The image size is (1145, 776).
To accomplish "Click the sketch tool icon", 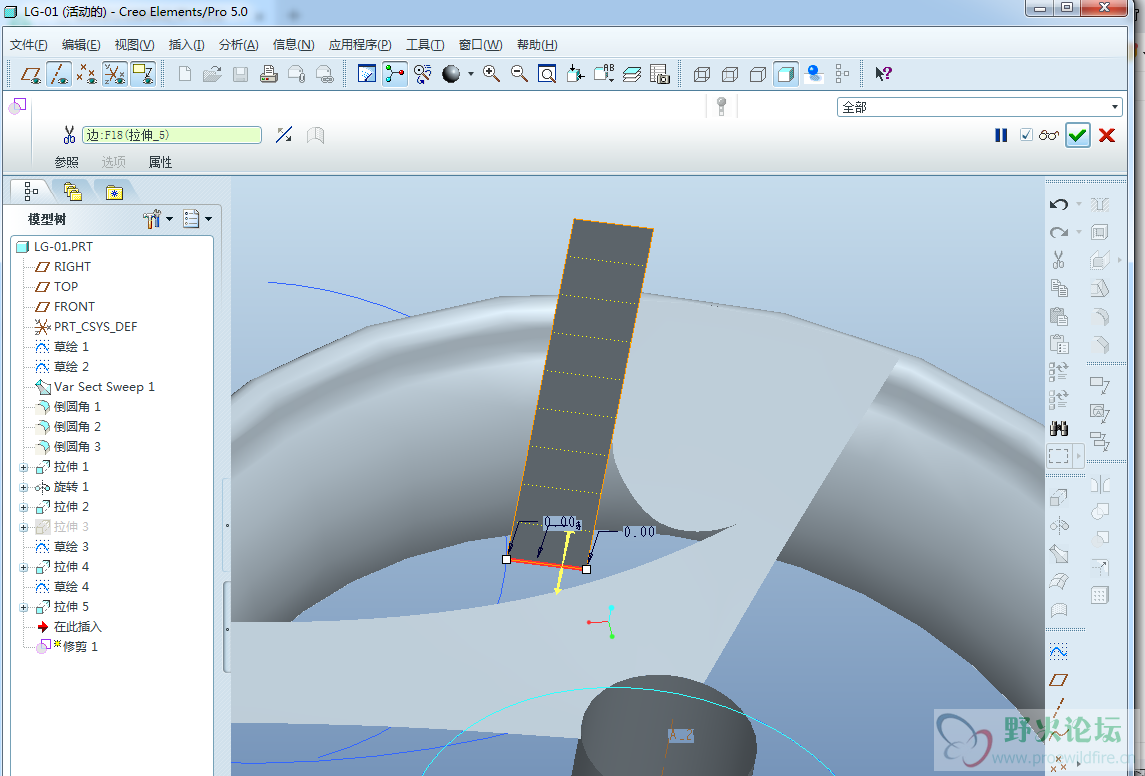I will pyautogui.click(x=1059, y=651).
